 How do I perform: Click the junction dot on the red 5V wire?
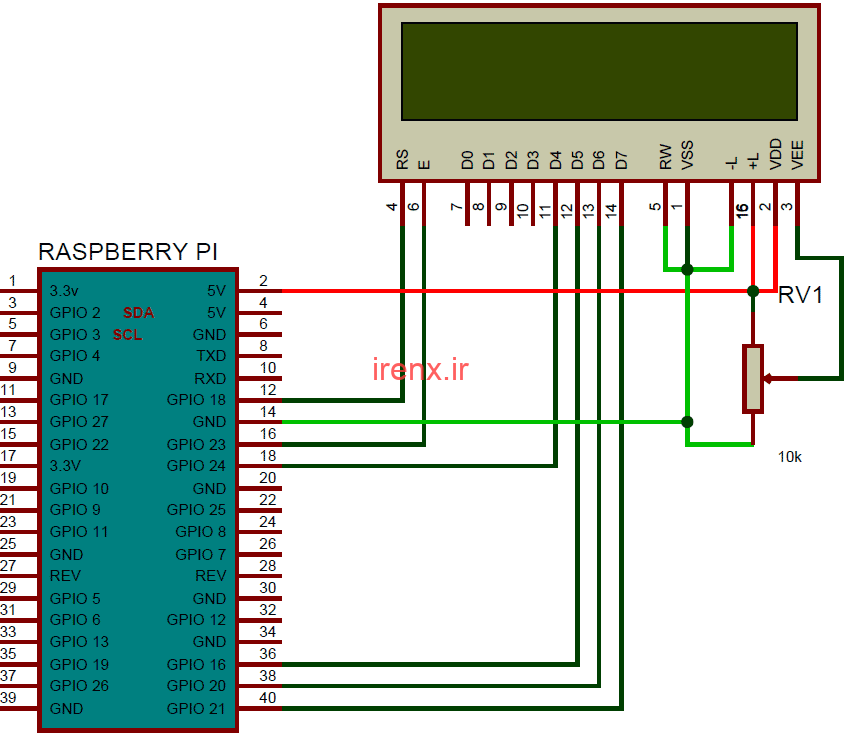click(753, 291)
